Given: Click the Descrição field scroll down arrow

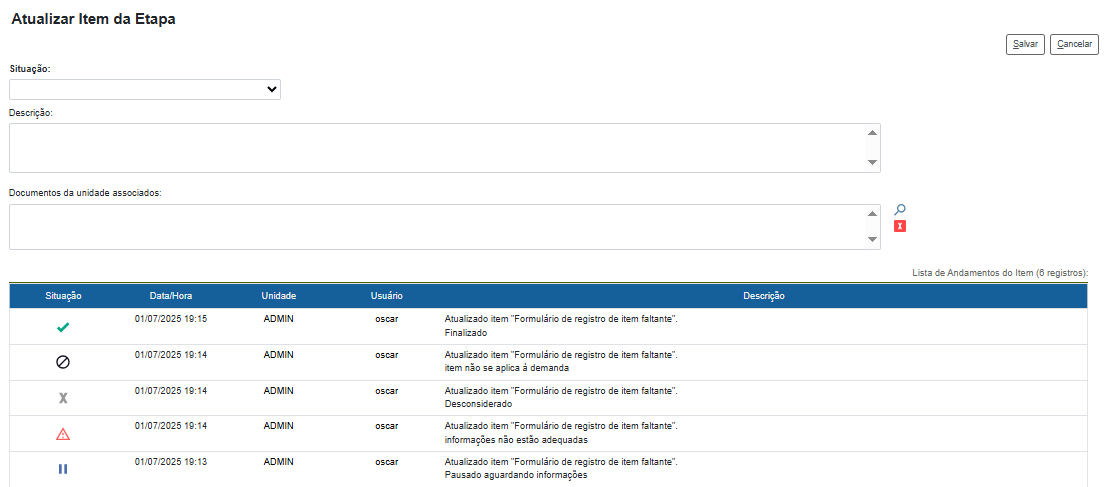Looking at the screenshot, I should (872, 163).
